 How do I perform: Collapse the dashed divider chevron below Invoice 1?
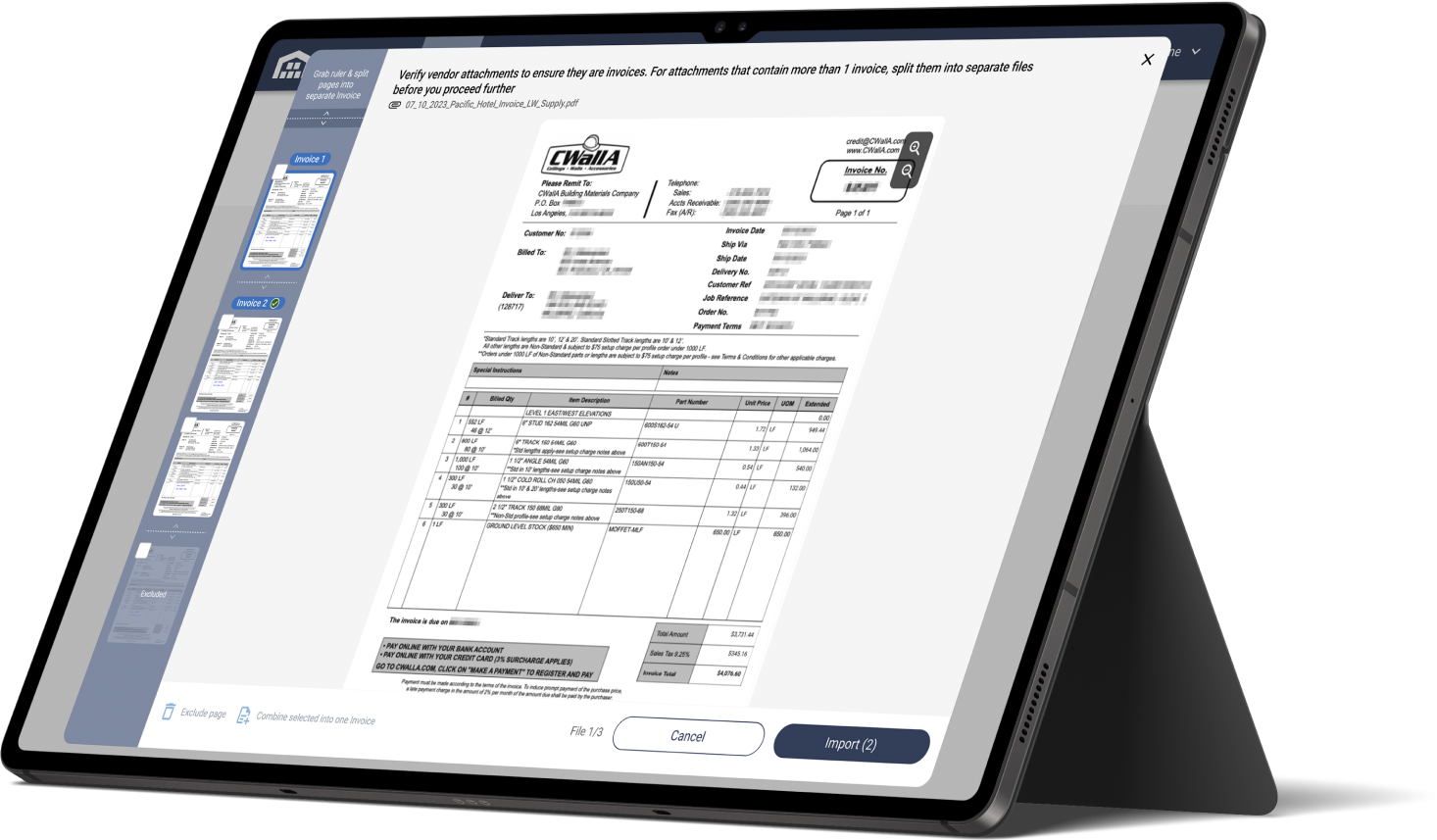tap(264, 286)
